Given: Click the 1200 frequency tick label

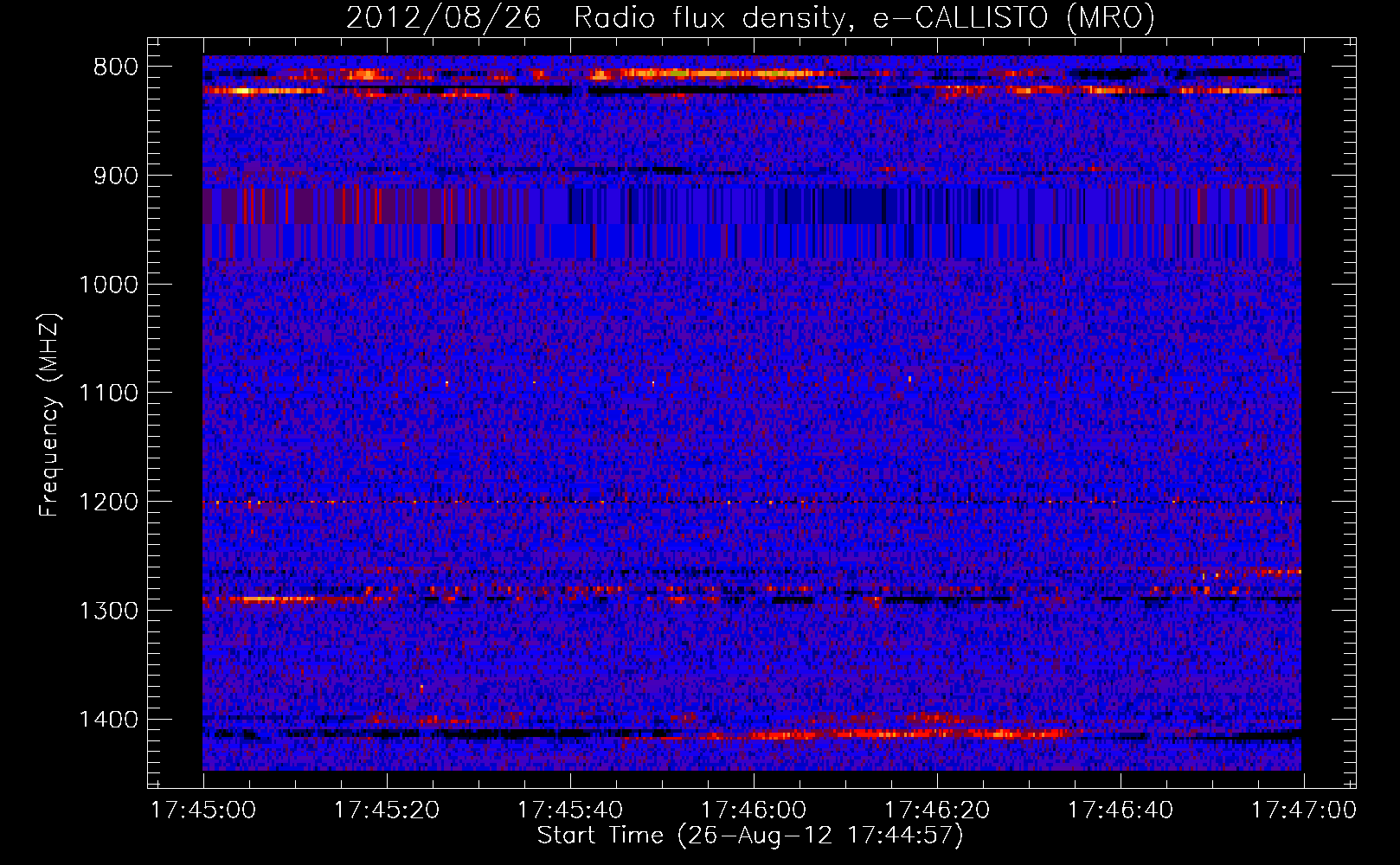Looking at the screenshot, I should [x=108, y=503].
